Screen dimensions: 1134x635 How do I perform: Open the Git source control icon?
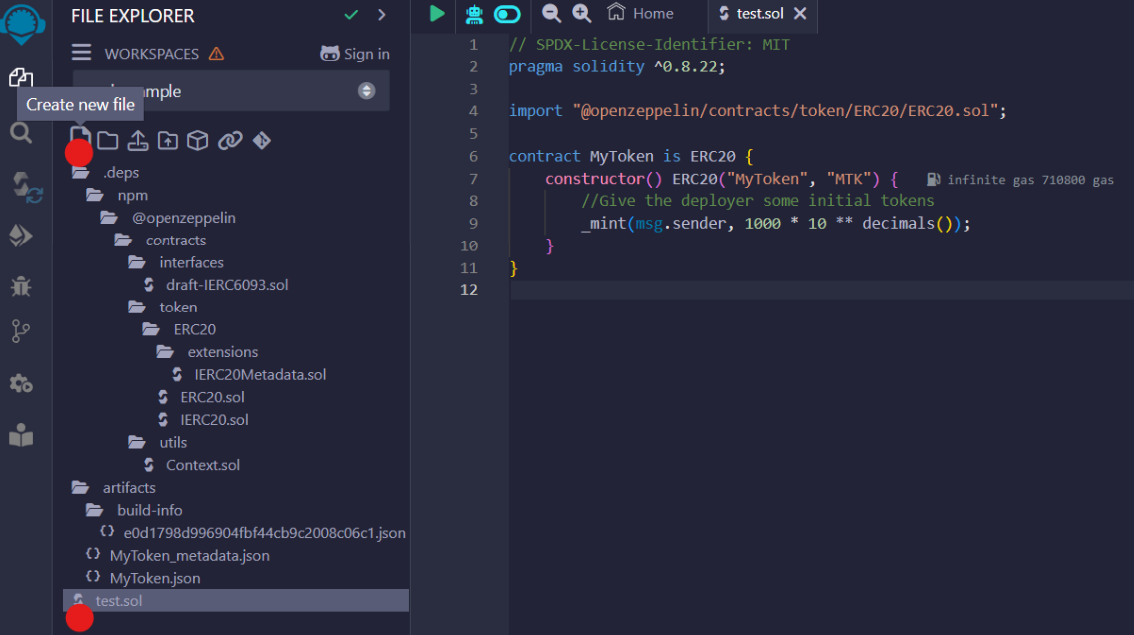21,331
